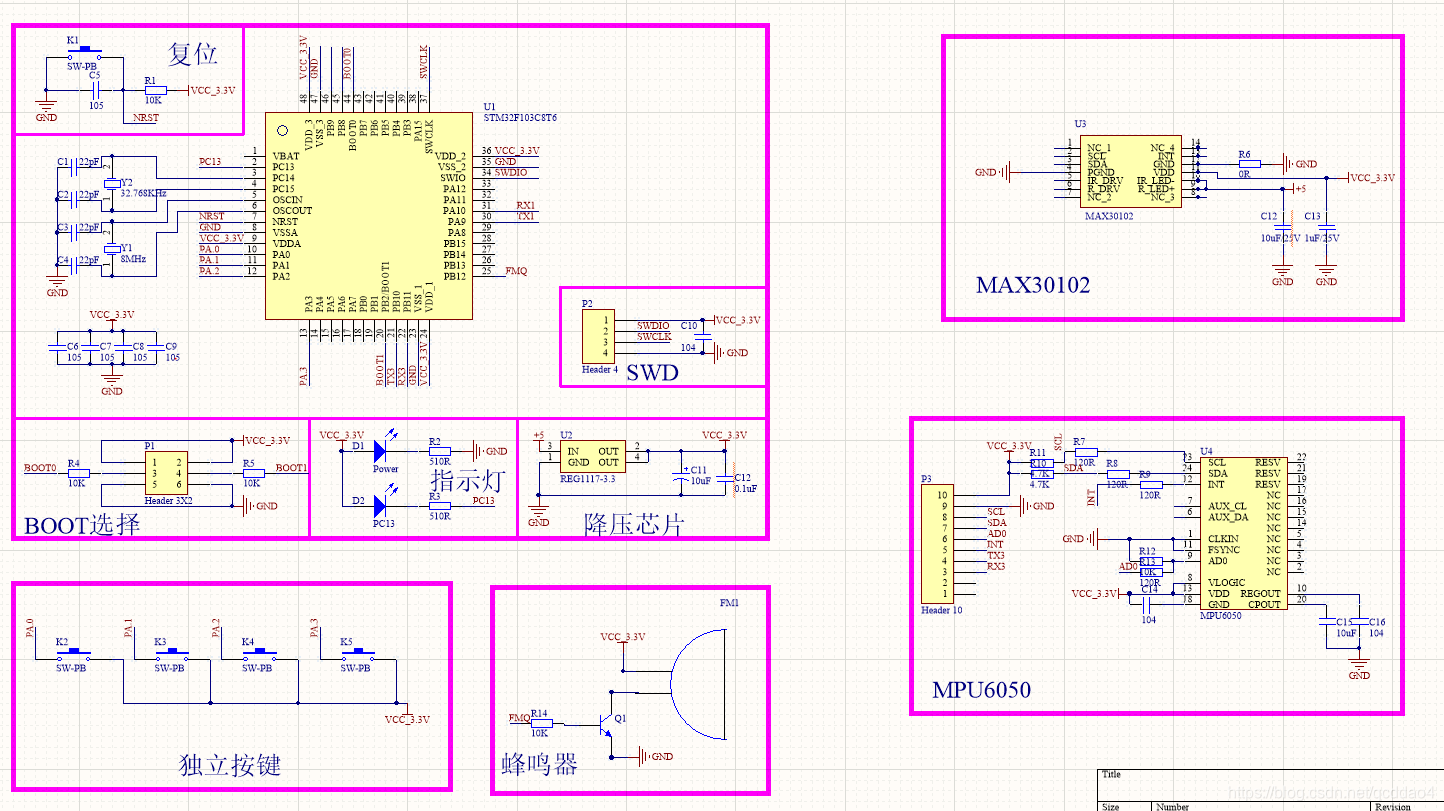The height and width of the screenshot is (811, 1444).
Task: Click the Size field in title block
Action: (x=1110, y=806)
